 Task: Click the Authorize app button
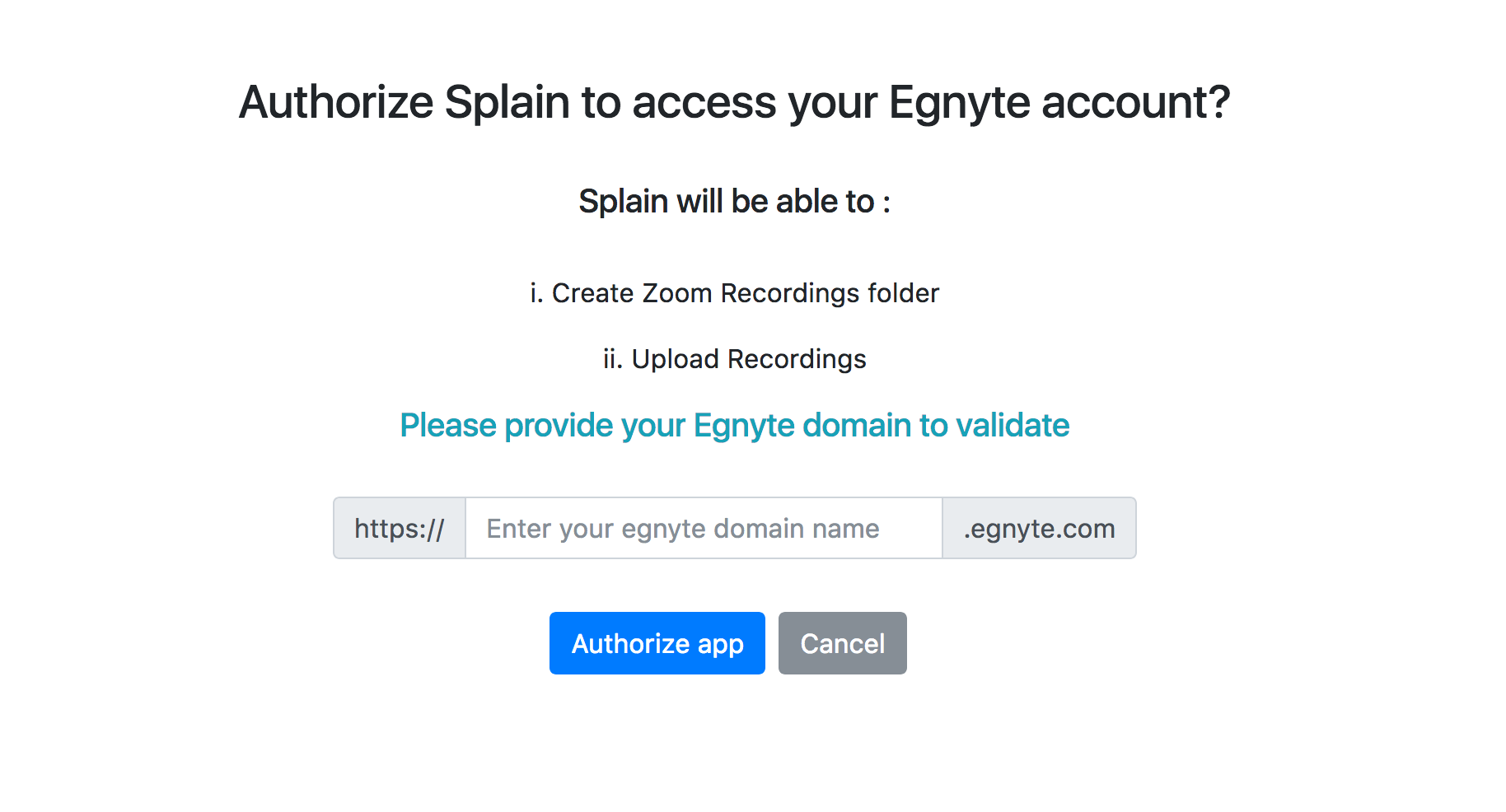657,643
